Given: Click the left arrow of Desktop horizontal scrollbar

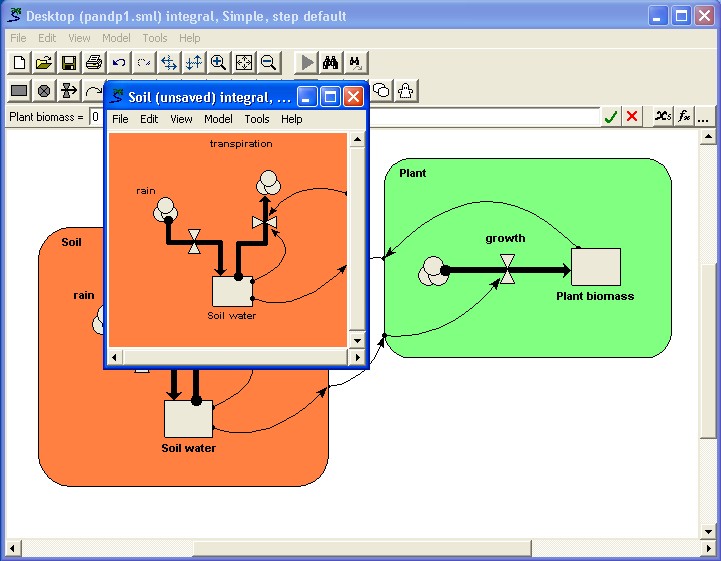Looking at the screenshot, I should click(12, 549).
